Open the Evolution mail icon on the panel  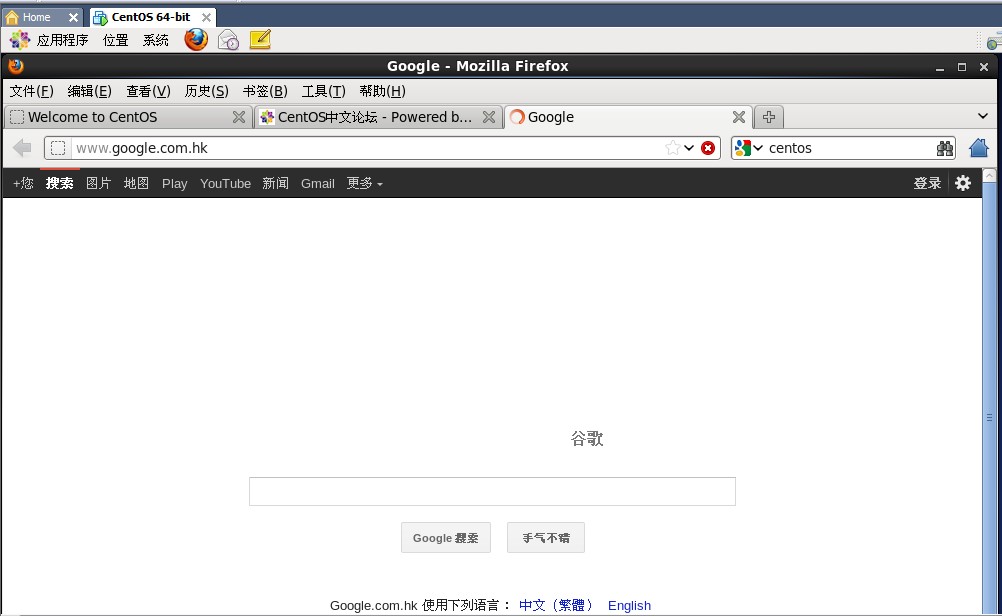coord(228,39)
